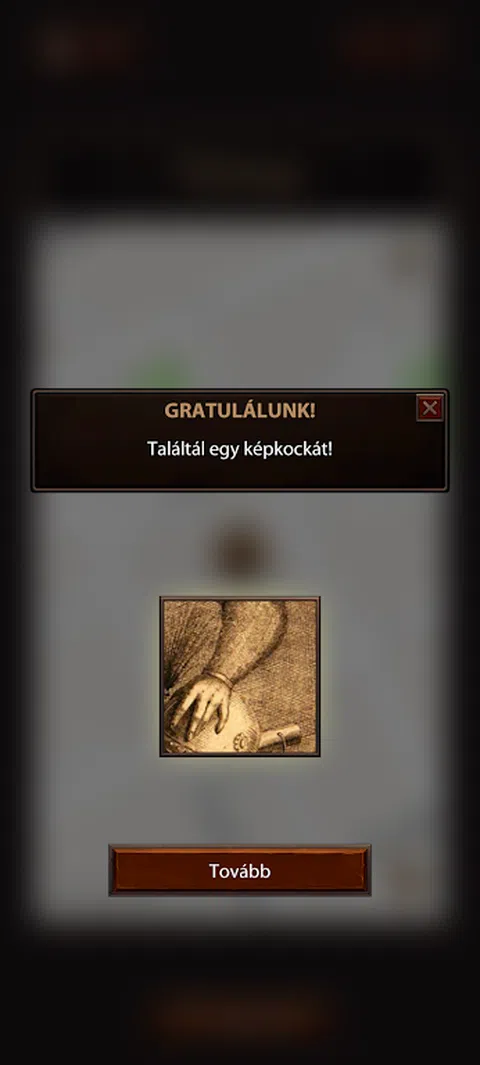Click the GRATULÁLUNK! heading

point(240,410)
